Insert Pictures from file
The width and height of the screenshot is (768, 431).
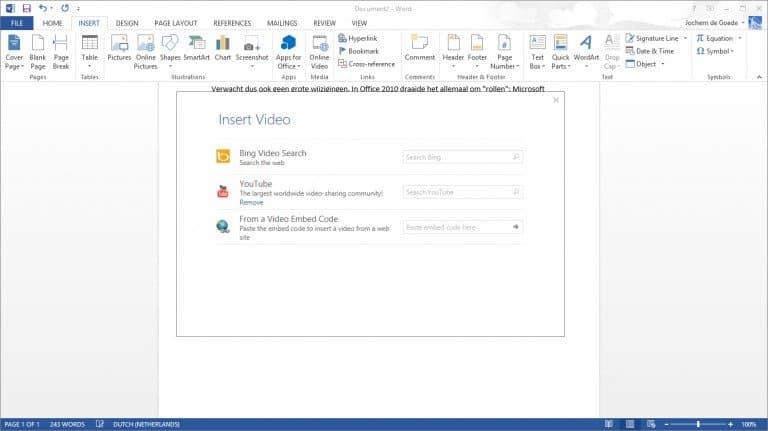click(x=119, y=49)
